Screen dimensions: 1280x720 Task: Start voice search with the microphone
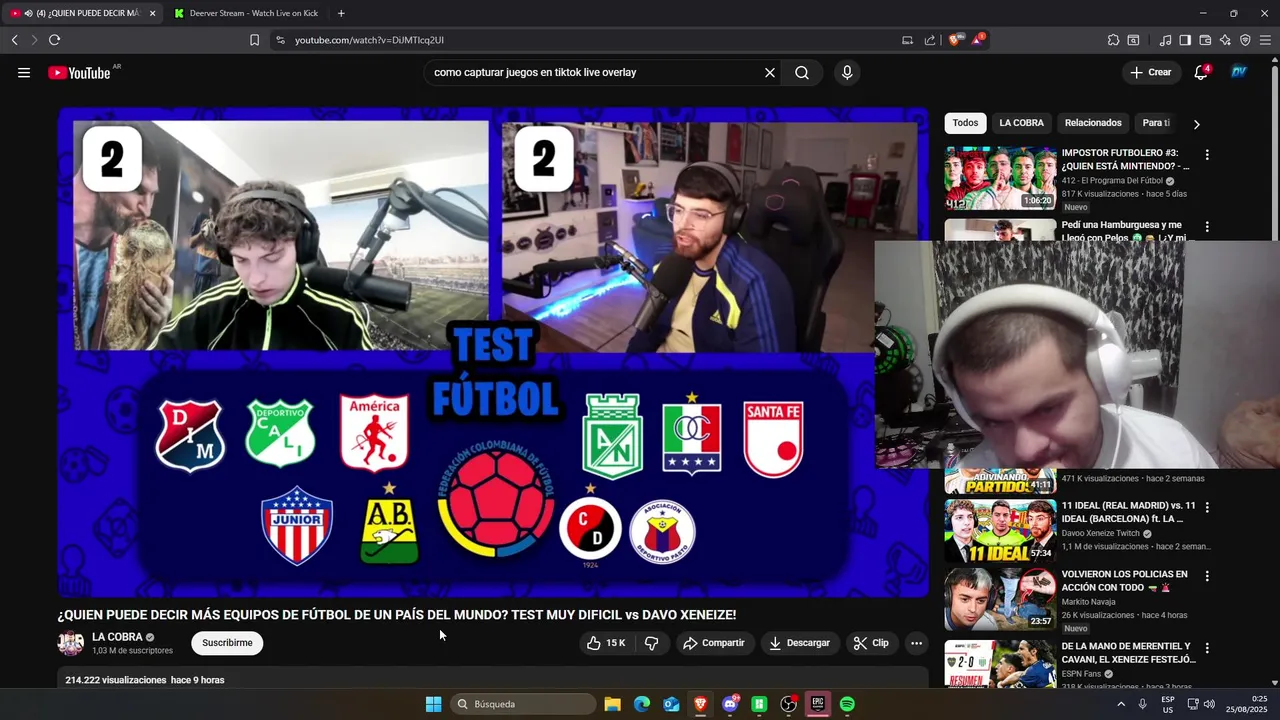tap(847, 72)
